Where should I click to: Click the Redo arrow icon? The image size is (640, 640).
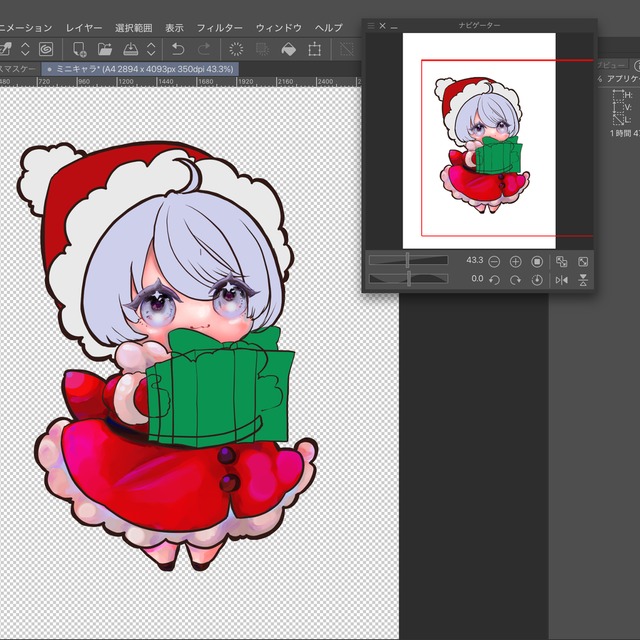[204, 48]
